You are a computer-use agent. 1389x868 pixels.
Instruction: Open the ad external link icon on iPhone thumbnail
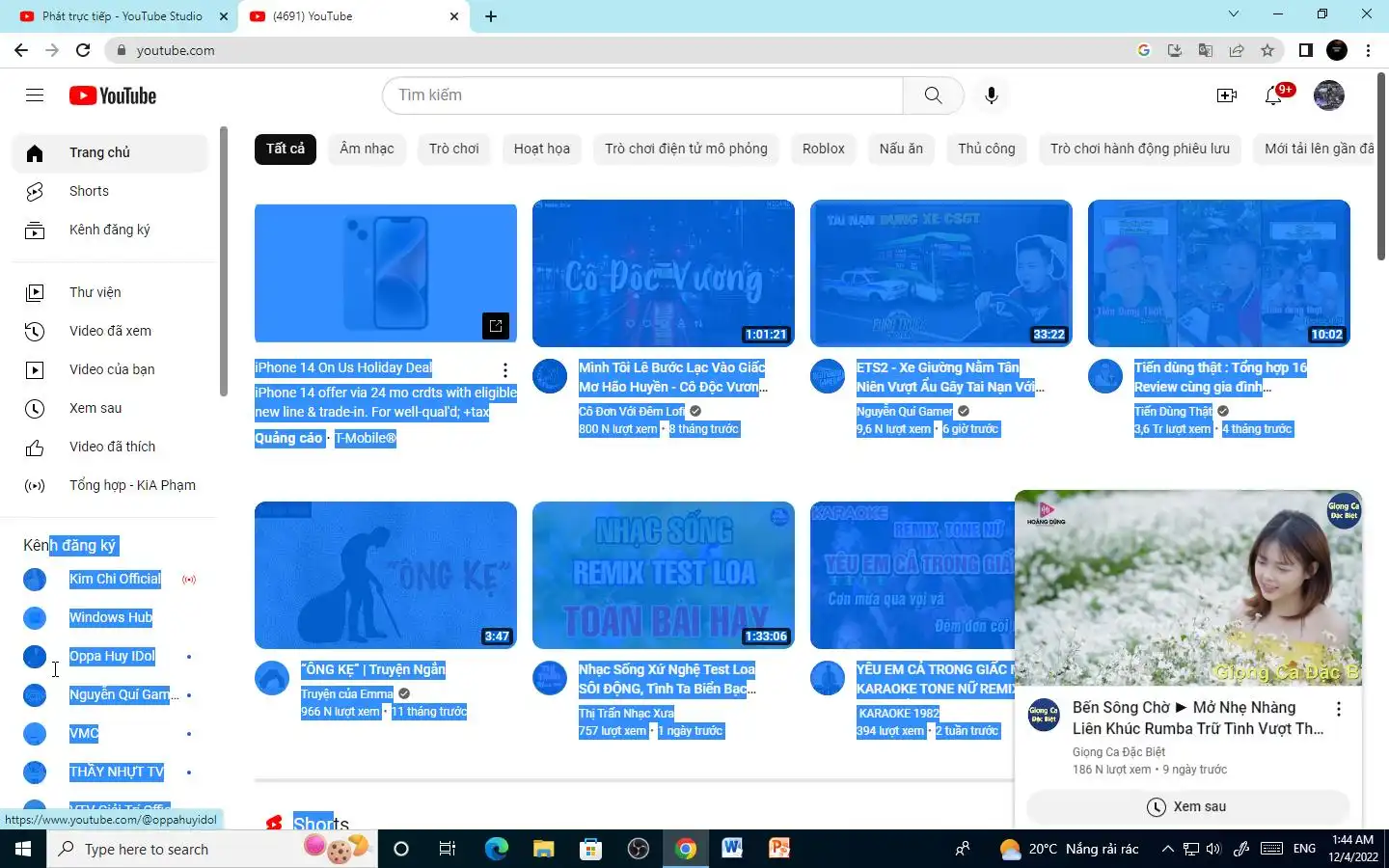[x=496, y=326]
